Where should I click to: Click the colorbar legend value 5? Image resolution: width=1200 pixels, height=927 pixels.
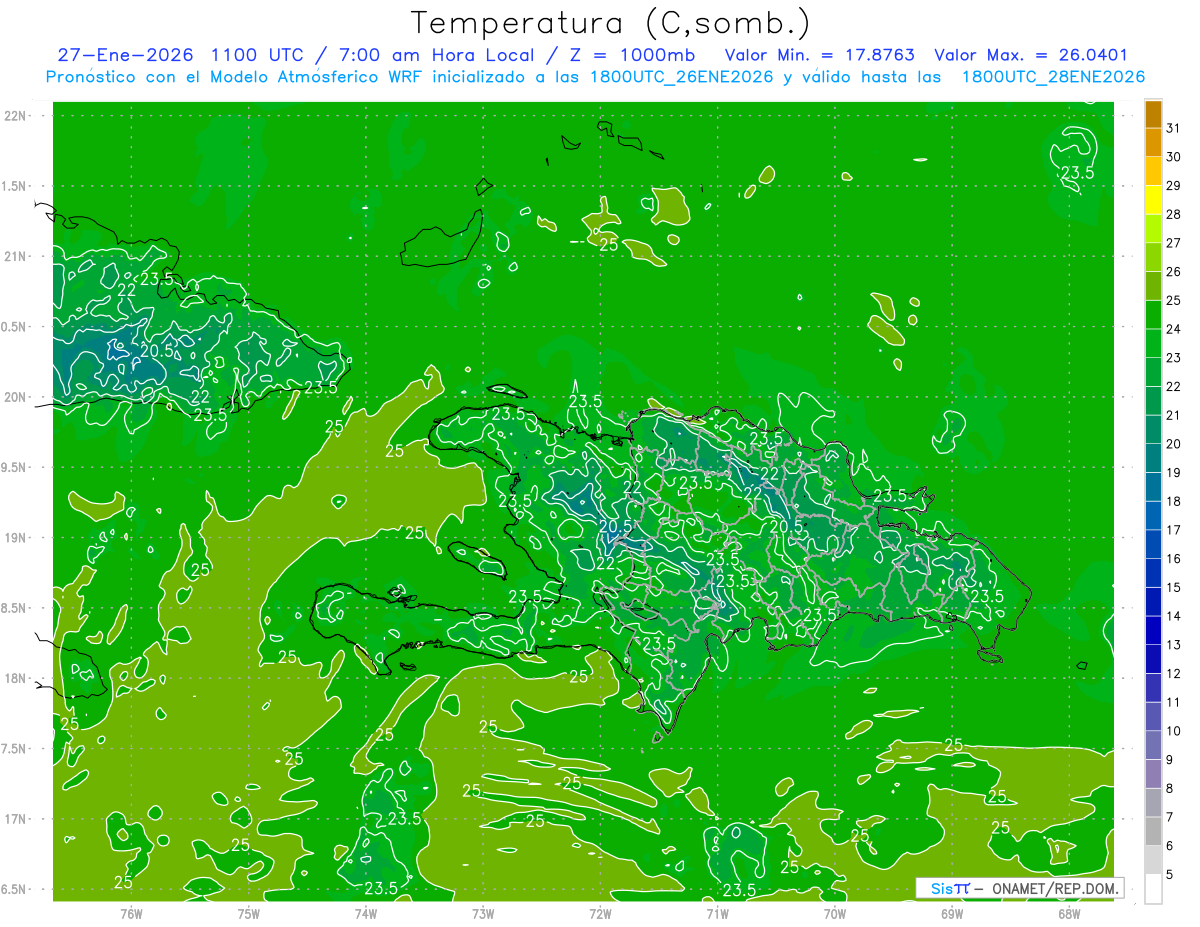(1170, 874)
